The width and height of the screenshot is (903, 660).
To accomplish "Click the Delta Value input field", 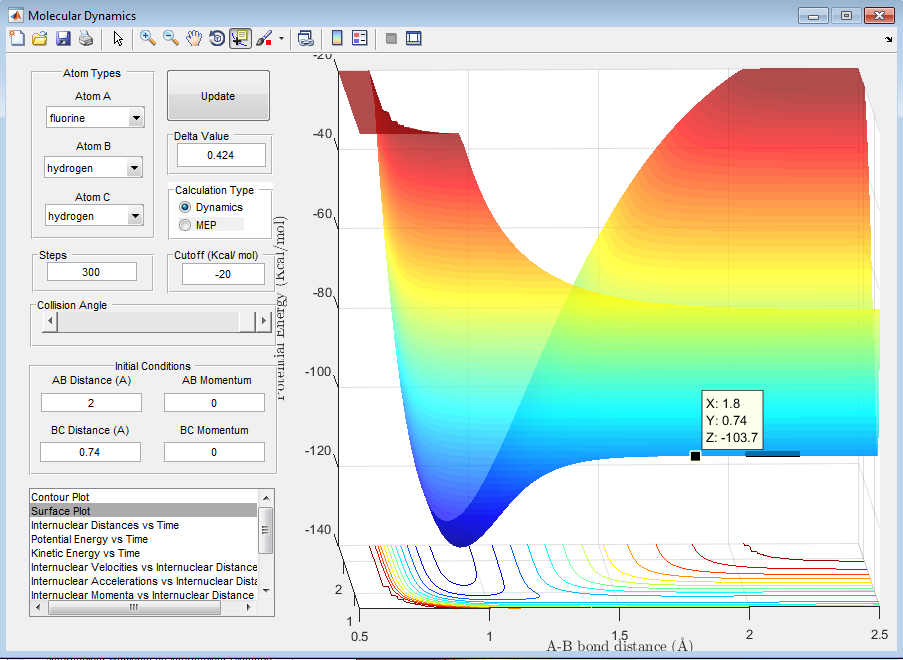I will pyautogui.click(x=221, y=155).
